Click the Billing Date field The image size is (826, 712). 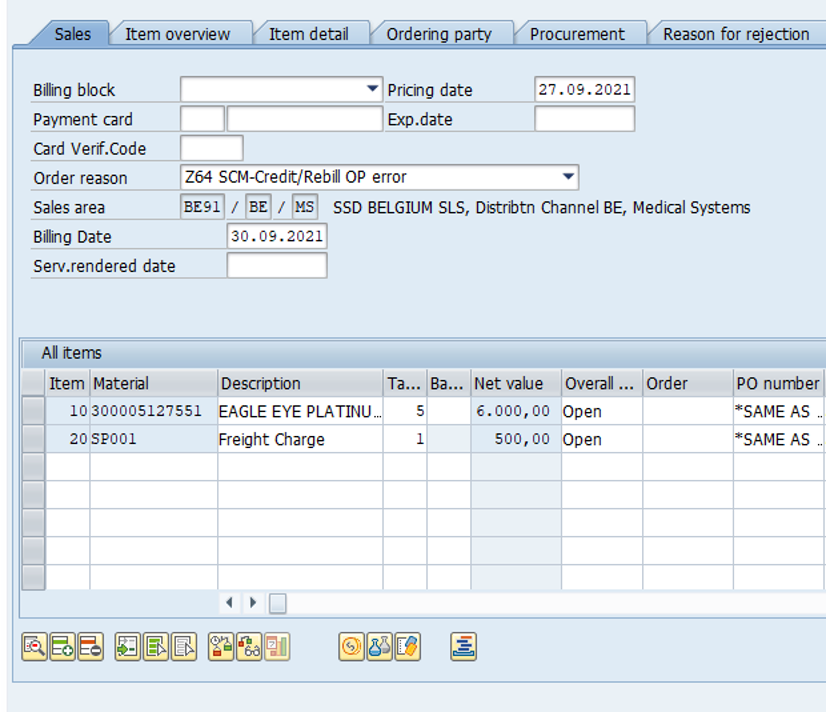coord(277,236)
